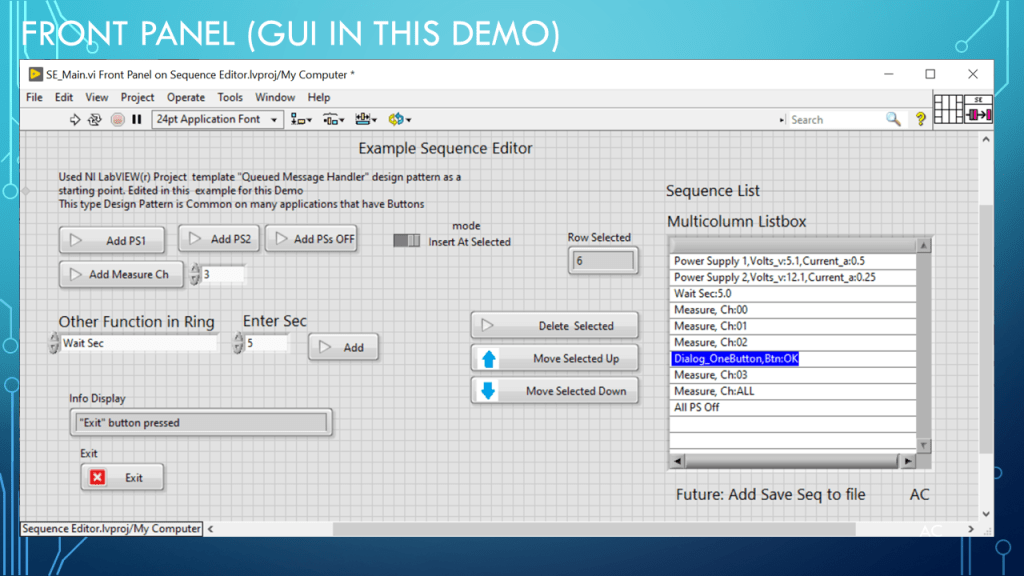Click the SE VI icon at top right
Image resolution: width=1024 pixels, height=576 pixels.
click(978, 110)
